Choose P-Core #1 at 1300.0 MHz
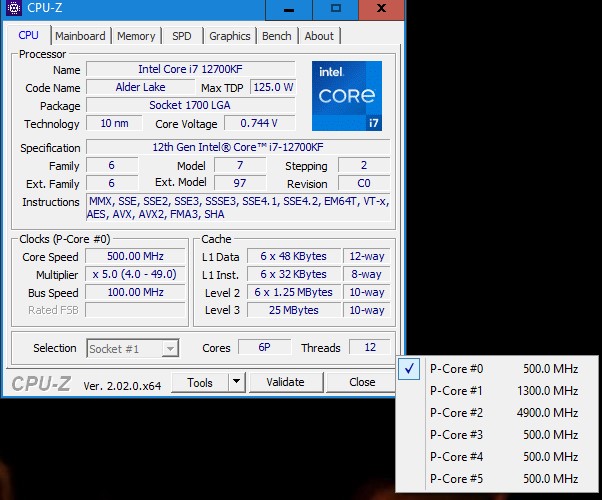 tap(497, 391)
